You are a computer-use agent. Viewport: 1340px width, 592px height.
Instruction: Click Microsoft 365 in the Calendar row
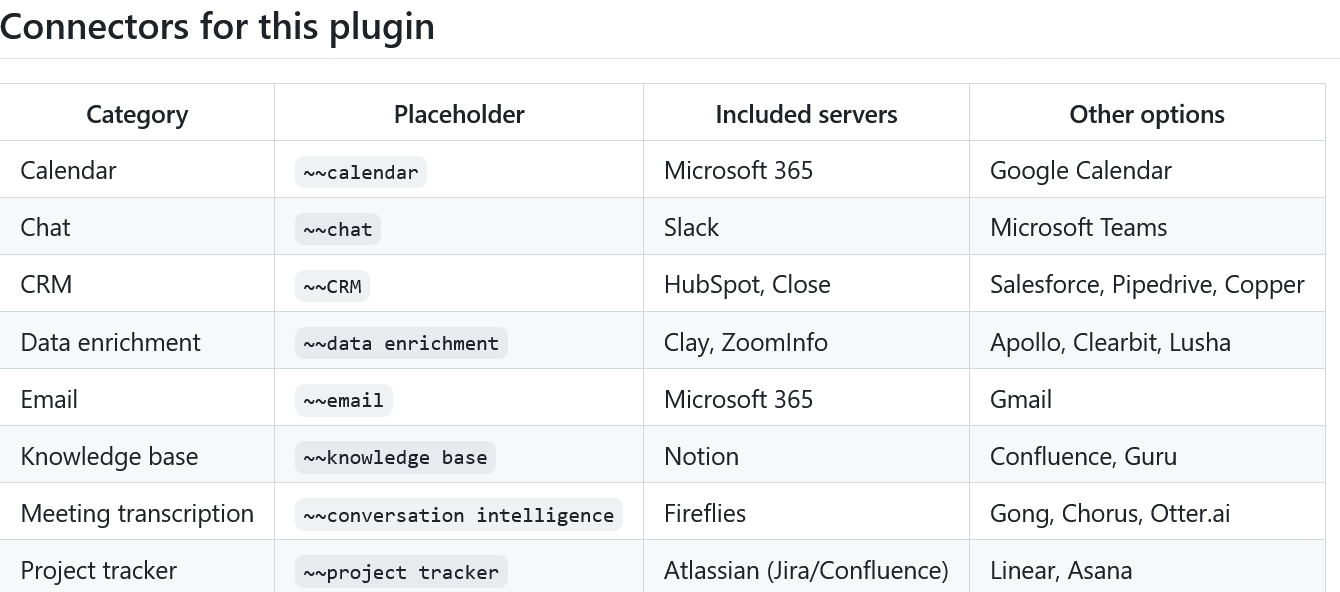(x=738, y=170)
